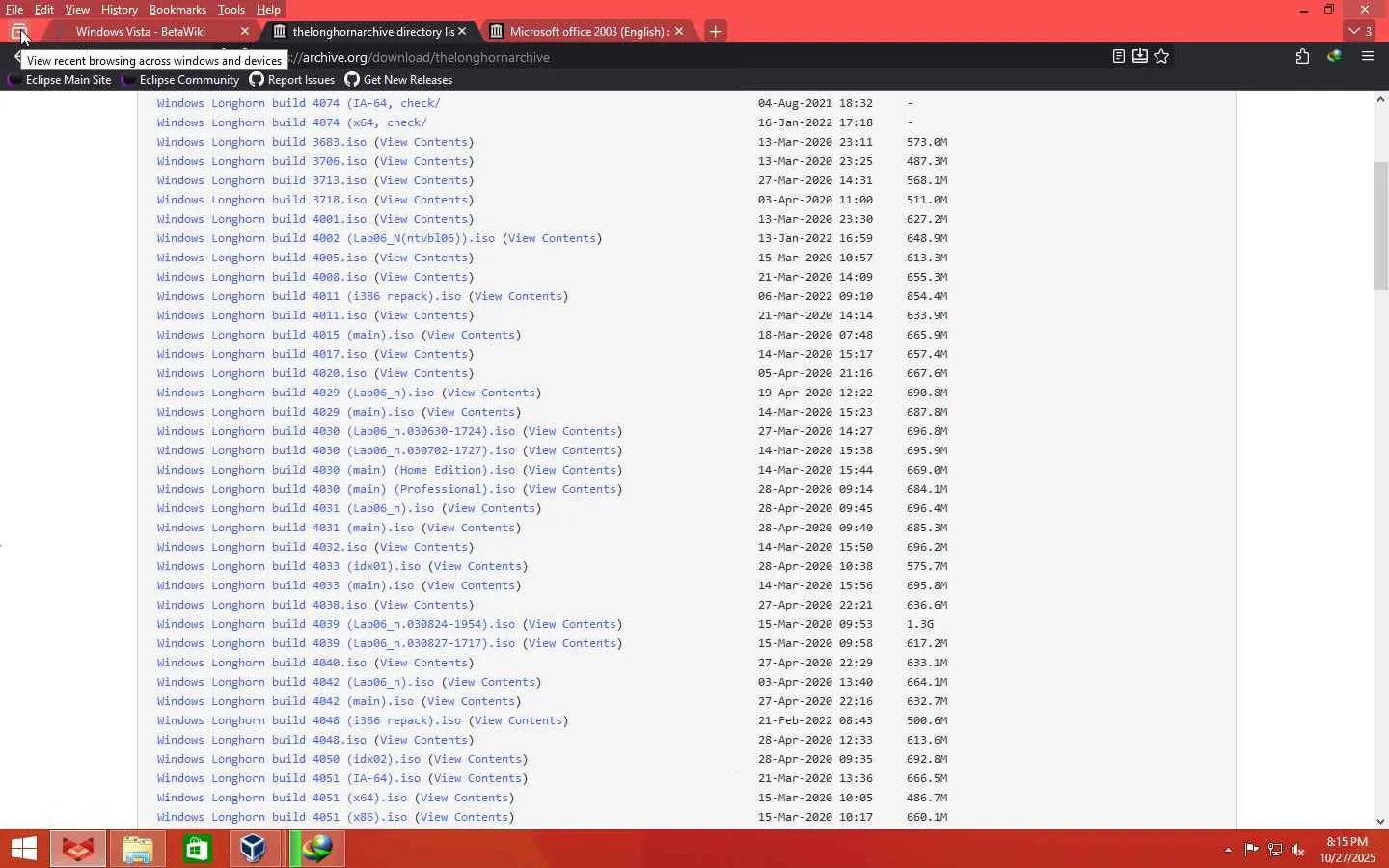
Task: Open the History menu
Action: (120, 10)
